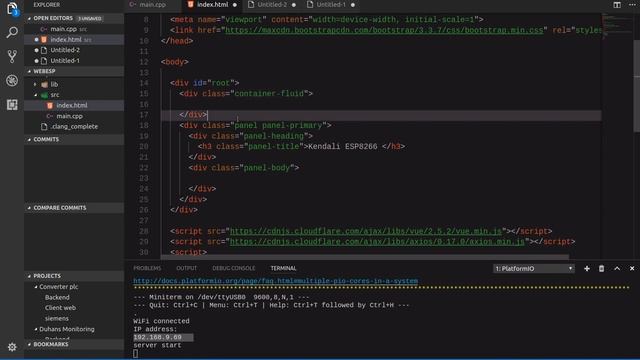The width and height of the screenshot is (640, 360).
Task: Open the PlatformIO terminal selector dropdown
Action: (x=533, y=269)
